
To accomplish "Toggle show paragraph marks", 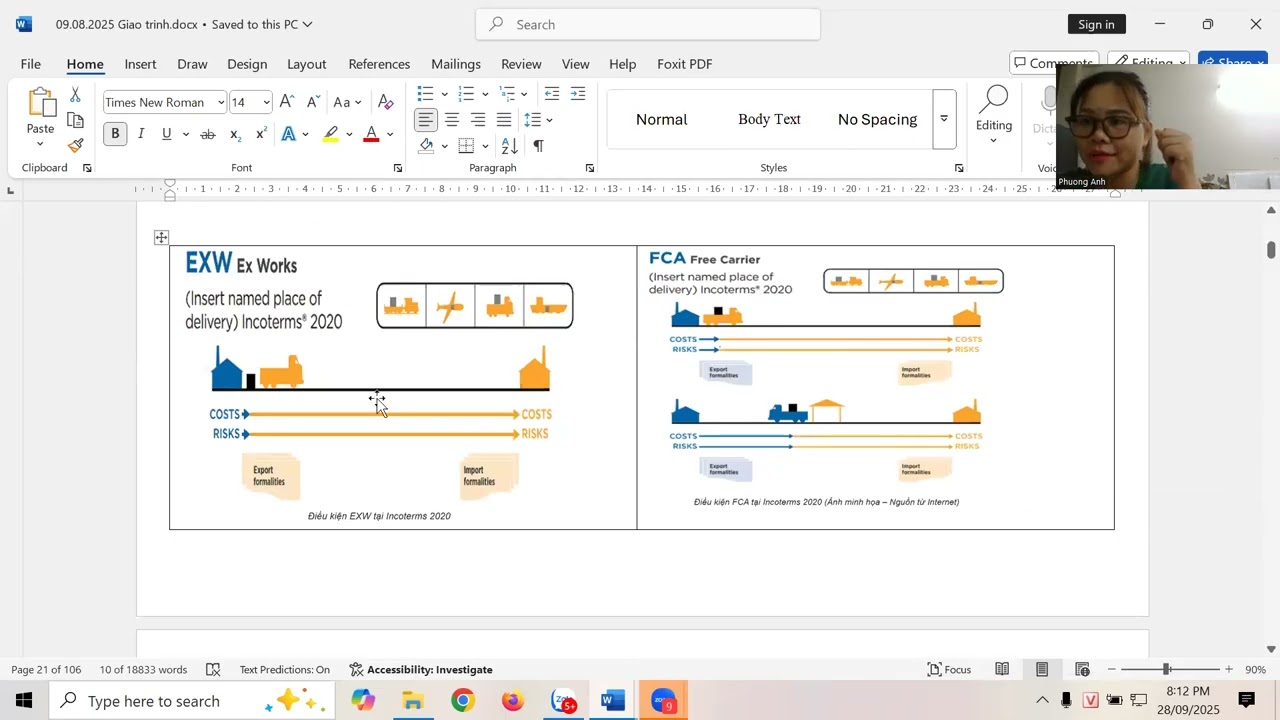I will (538, 146).
